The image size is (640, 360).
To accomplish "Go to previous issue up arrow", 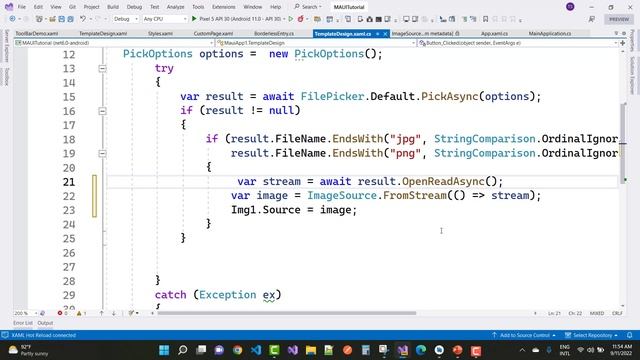I will point(101,313).
